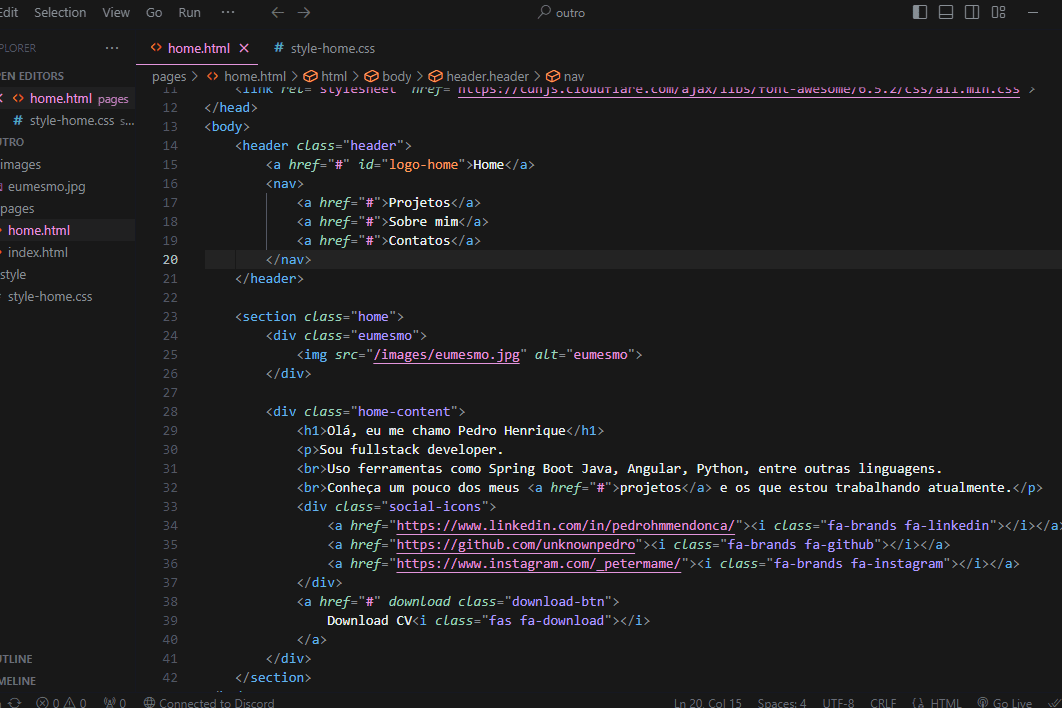The height and width of the screenshot is (708, 1062).
Task: Open the font-awesome cdnjs stylesheet link
Action: point(738,90)
